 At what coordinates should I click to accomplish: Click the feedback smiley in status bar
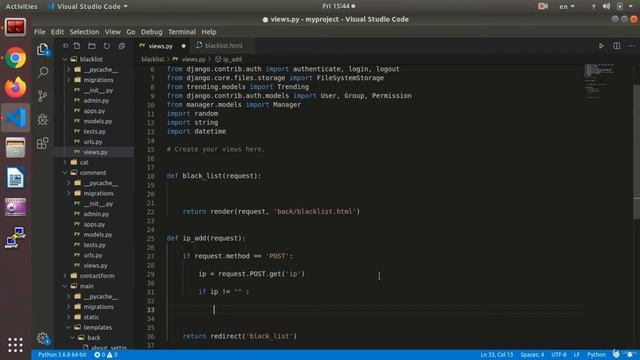(616, 354)
